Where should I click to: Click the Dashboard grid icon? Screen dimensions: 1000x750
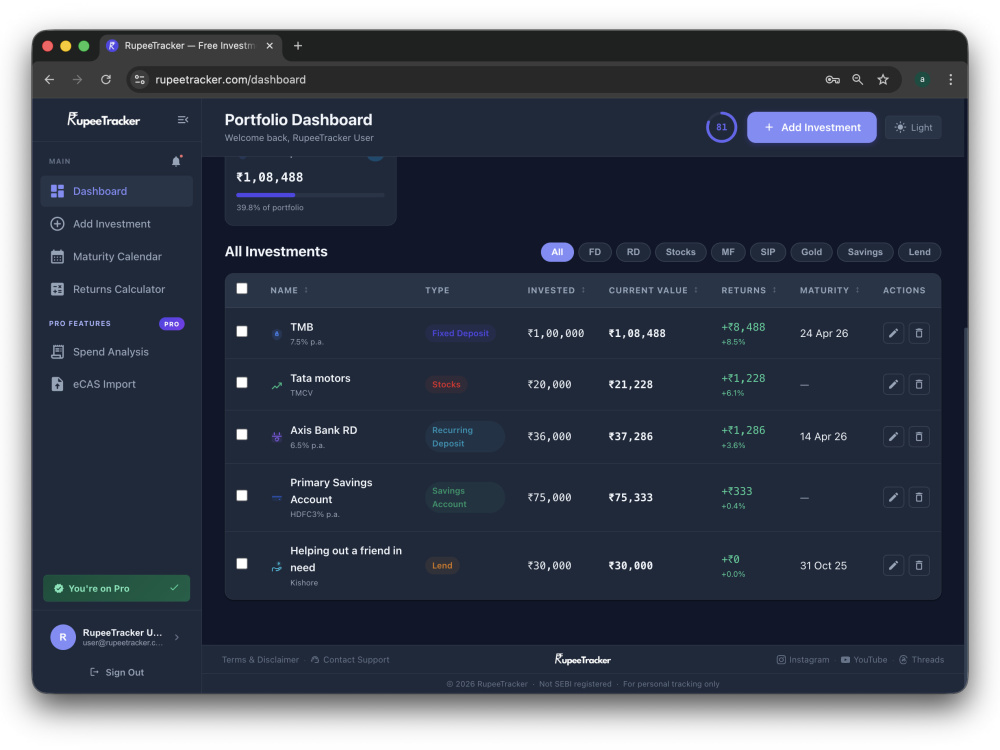(57, 191)
